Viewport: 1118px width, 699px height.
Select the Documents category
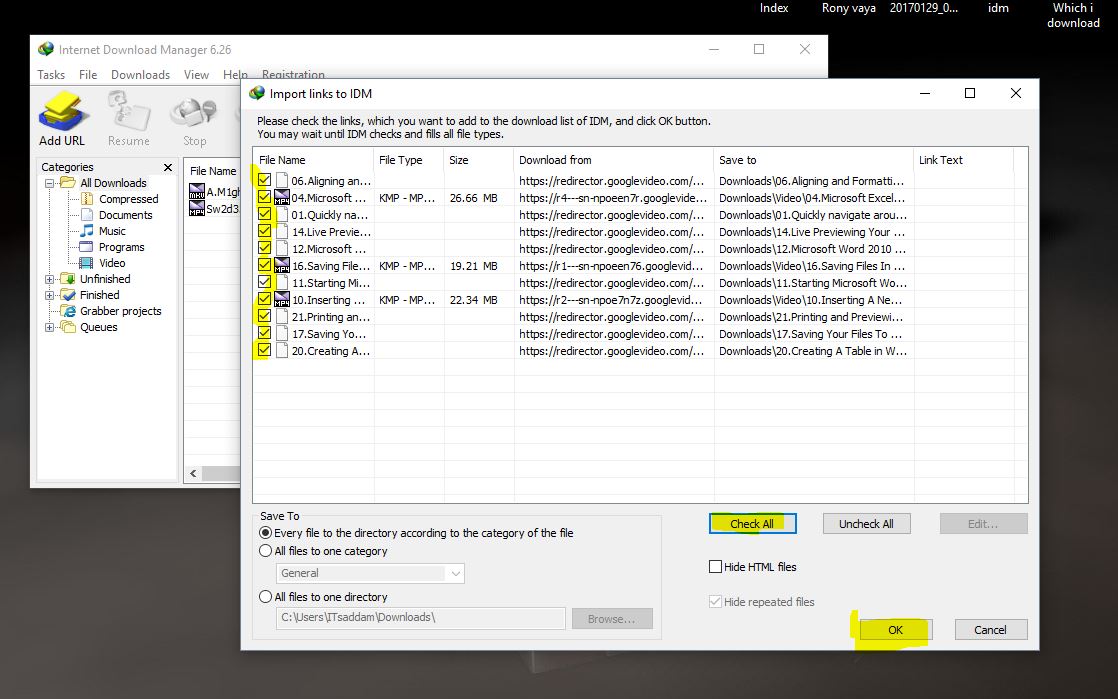(x=125, y=215)
